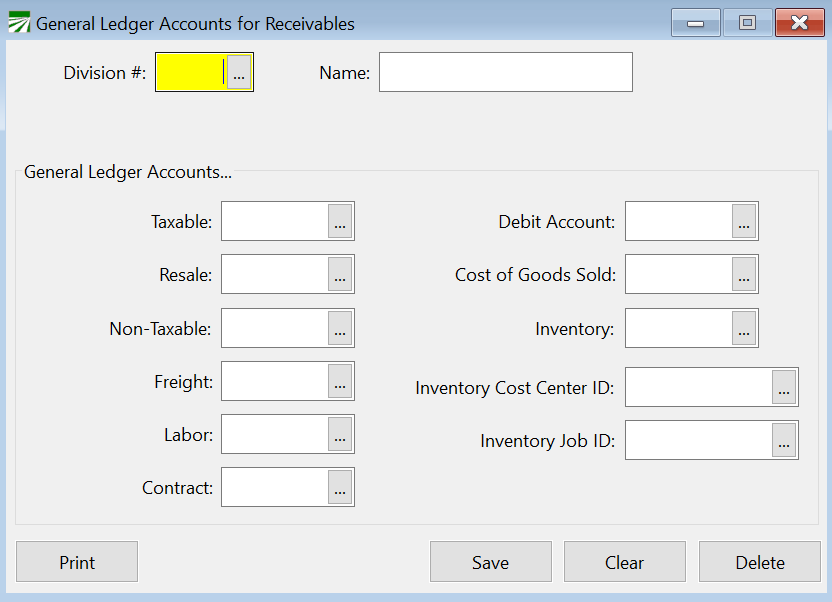
Task: Browse Inventory Job ID list
Action: point(784,440)
